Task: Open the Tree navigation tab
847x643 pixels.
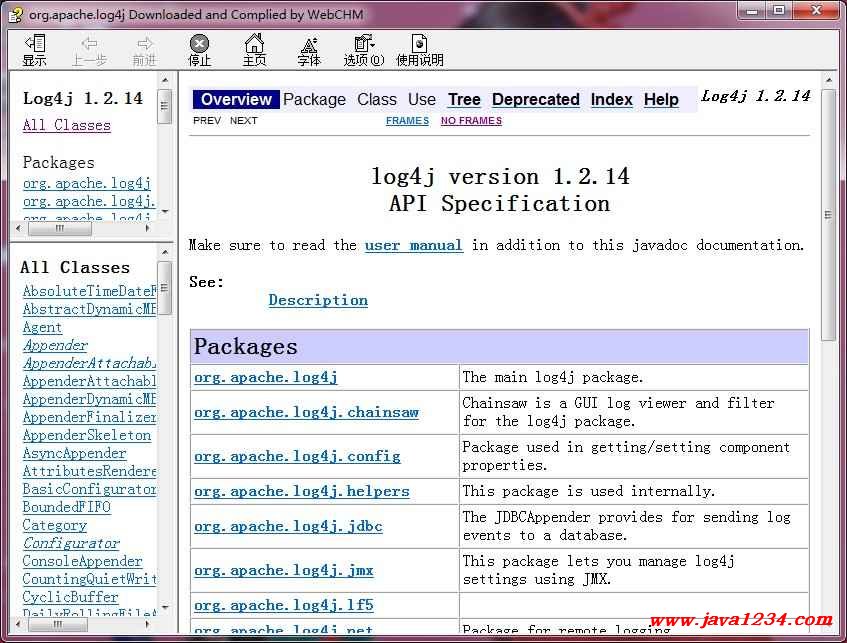Action: tap(464, 99)
